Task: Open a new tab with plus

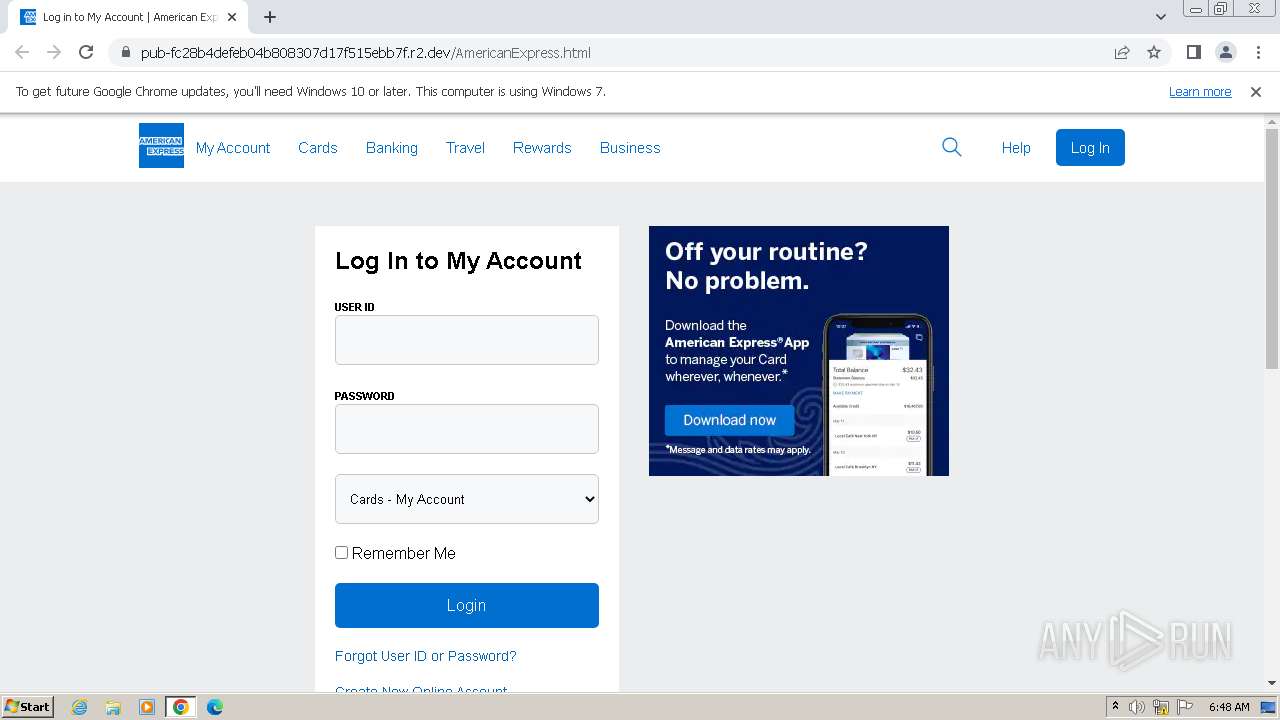Action: pos(270,16)
